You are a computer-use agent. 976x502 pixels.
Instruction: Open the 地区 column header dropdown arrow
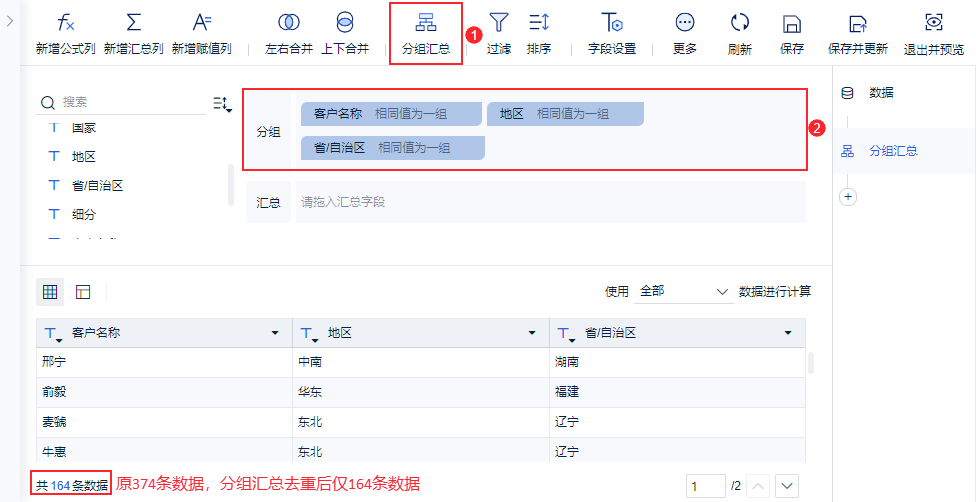coord(532,333)
